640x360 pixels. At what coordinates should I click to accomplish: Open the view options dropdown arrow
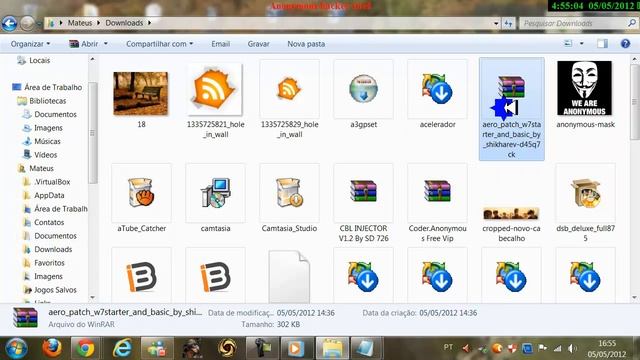point(582,43)
